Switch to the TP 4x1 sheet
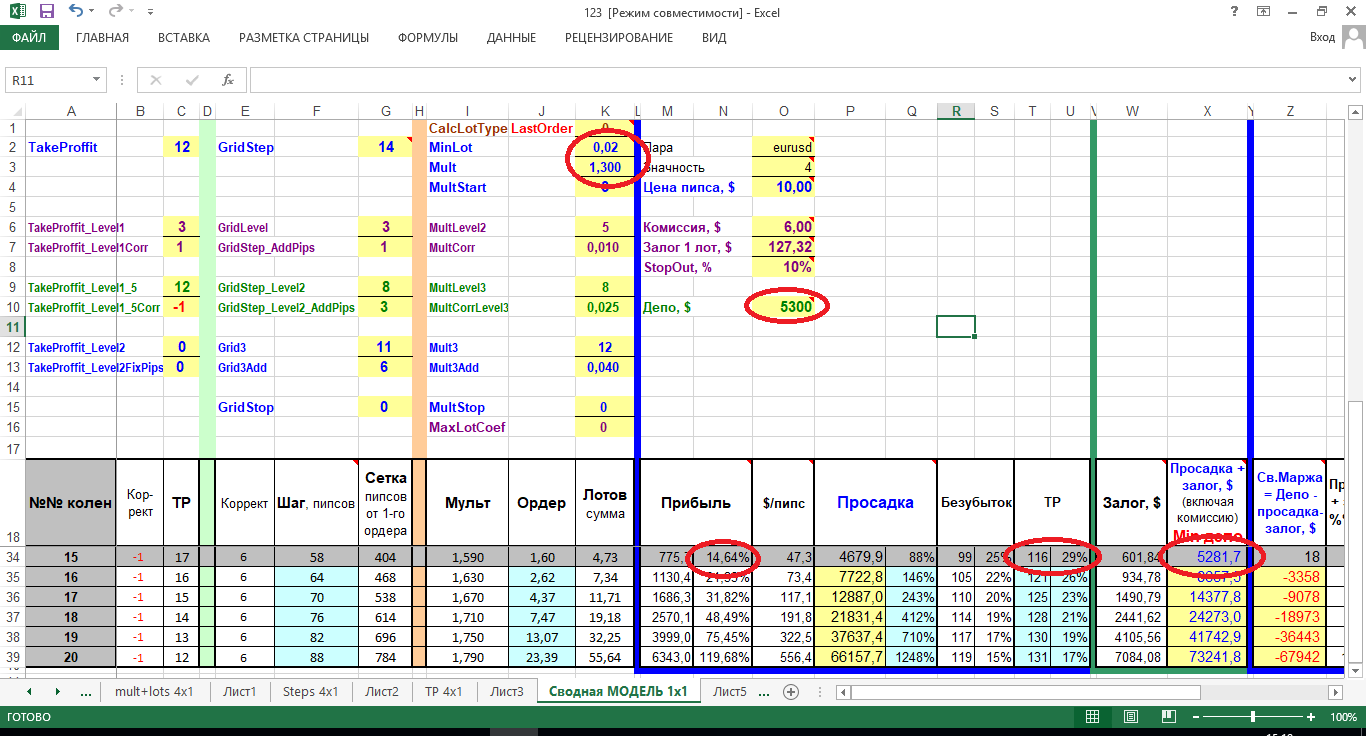1366x736 pixels. [x=444, y=691]
